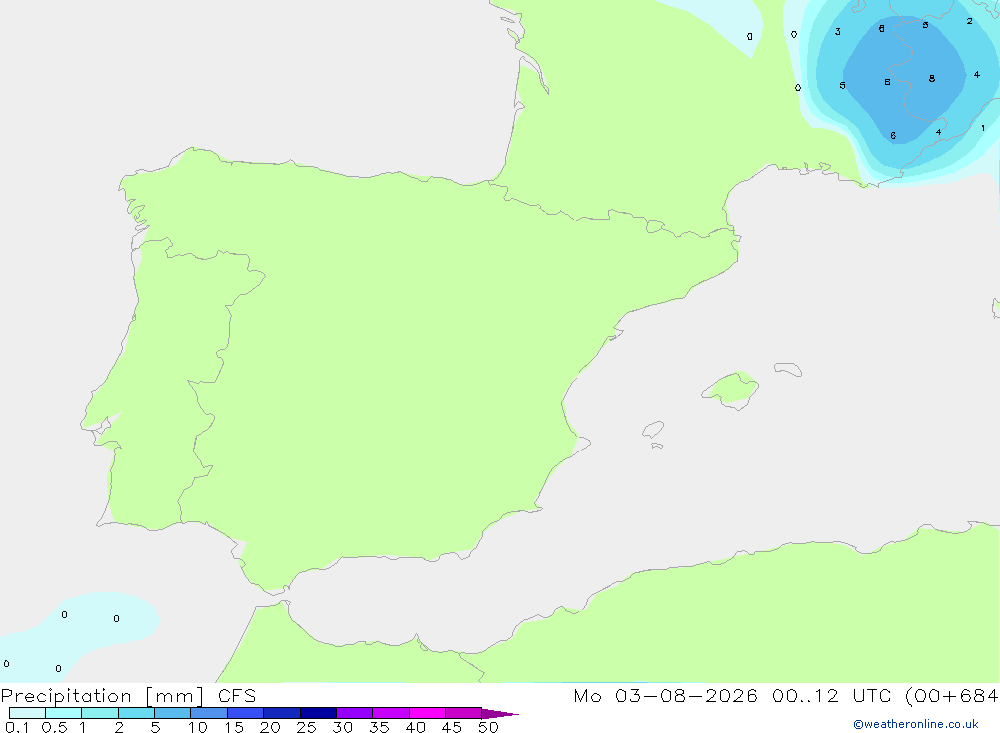Select the 5–10 mm legend color box
The height and width of the screenshot is (733, 1000).
tap(172, 713)
